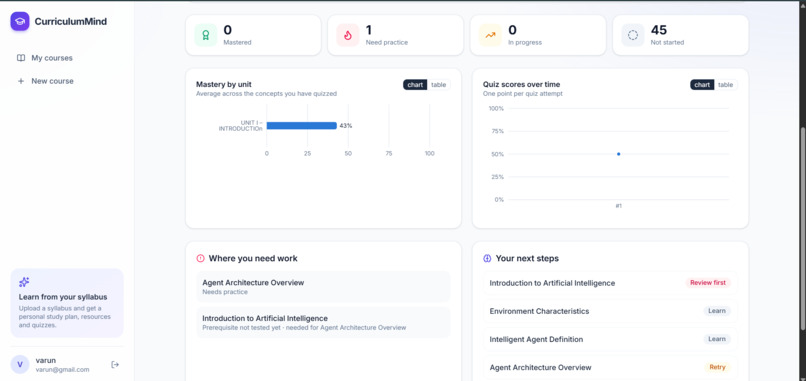Open Introduction to Artificial Intelligence prerequisite item
The image size is (806, 381).
pyautogui.click(x=323, y=322)
